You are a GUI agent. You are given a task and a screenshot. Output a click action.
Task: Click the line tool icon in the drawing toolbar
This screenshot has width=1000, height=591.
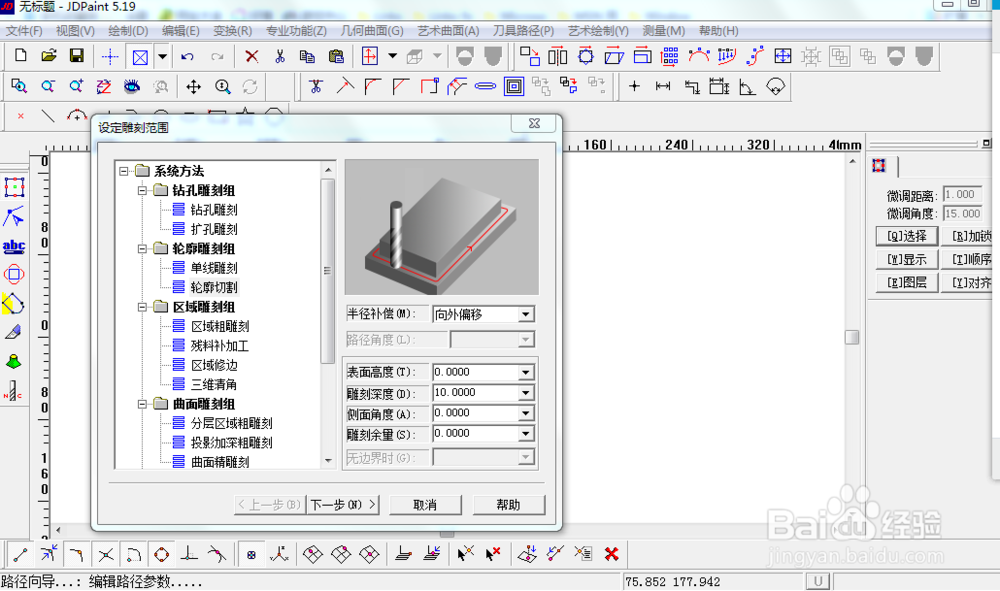tap(48, 115)
